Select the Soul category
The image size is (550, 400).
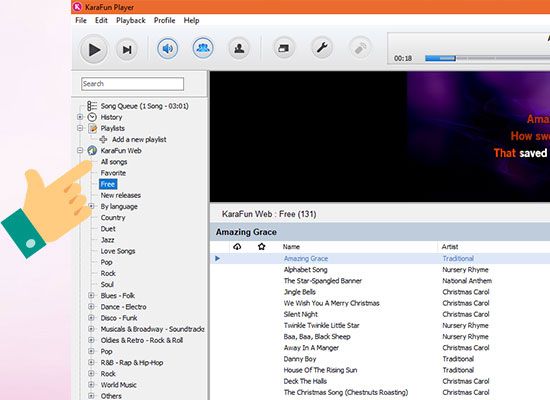click(x=107, y=285)
